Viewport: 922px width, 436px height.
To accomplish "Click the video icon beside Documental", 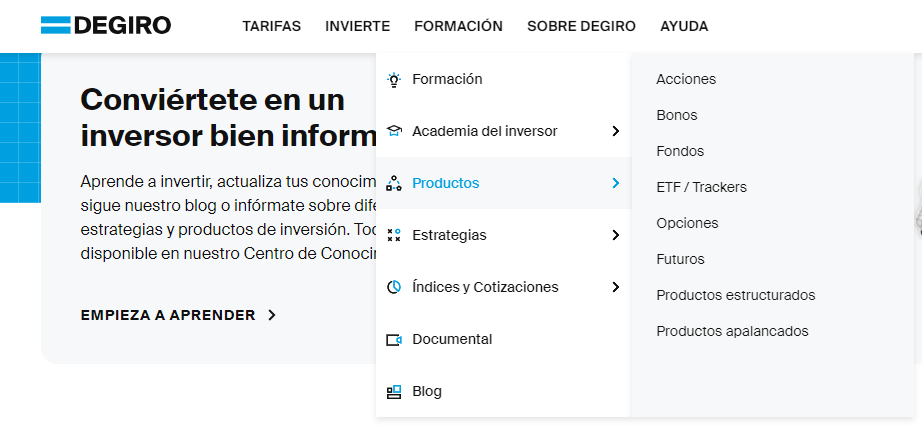I will click(x=393, y=340).
